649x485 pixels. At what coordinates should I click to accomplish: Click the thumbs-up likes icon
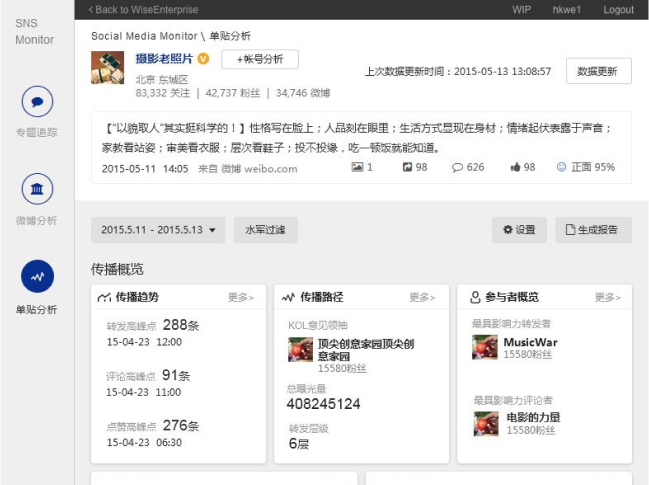516,168
